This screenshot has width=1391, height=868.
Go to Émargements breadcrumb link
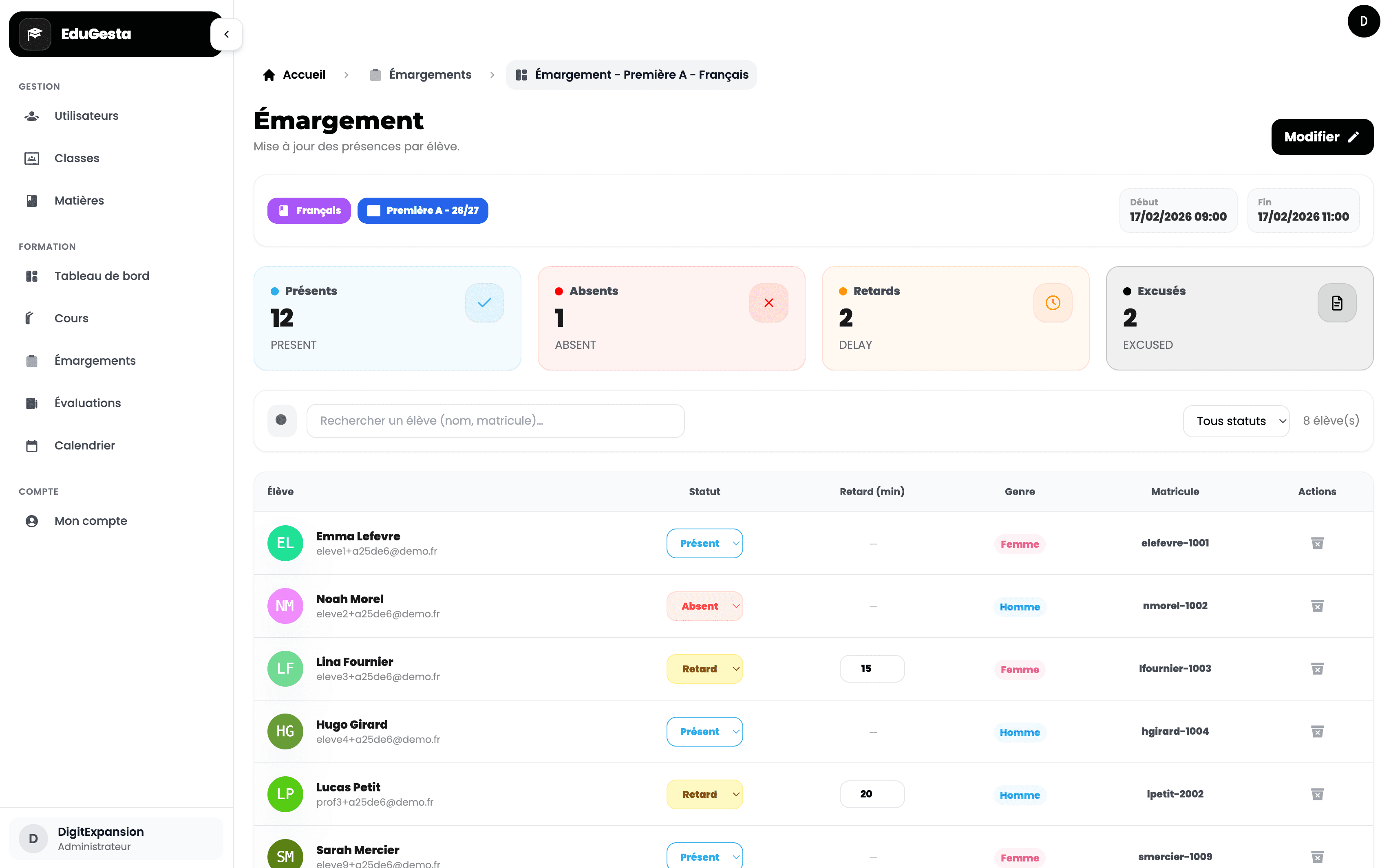[430, 75]
